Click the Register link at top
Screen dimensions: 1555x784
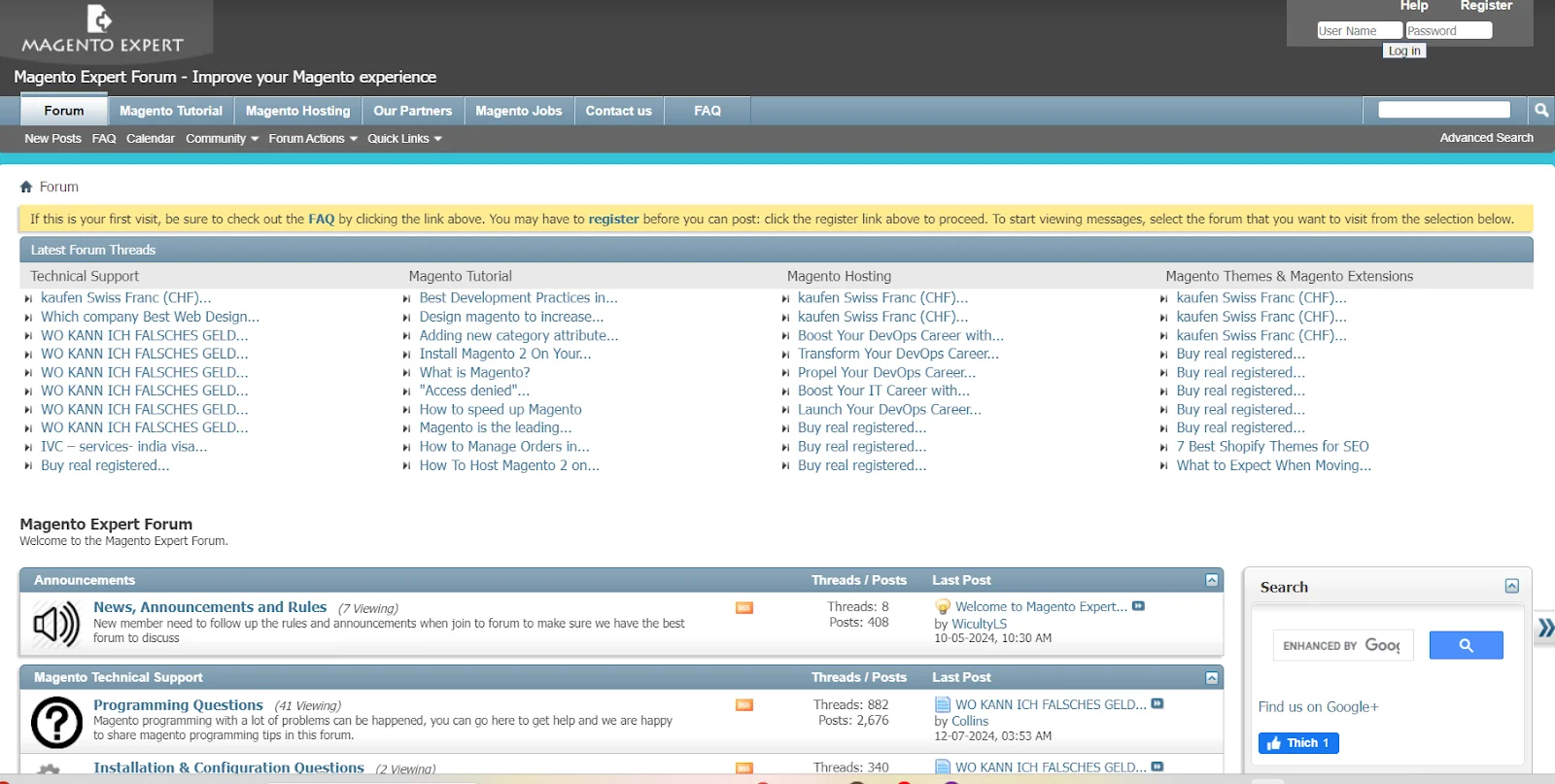(1486, 6)
